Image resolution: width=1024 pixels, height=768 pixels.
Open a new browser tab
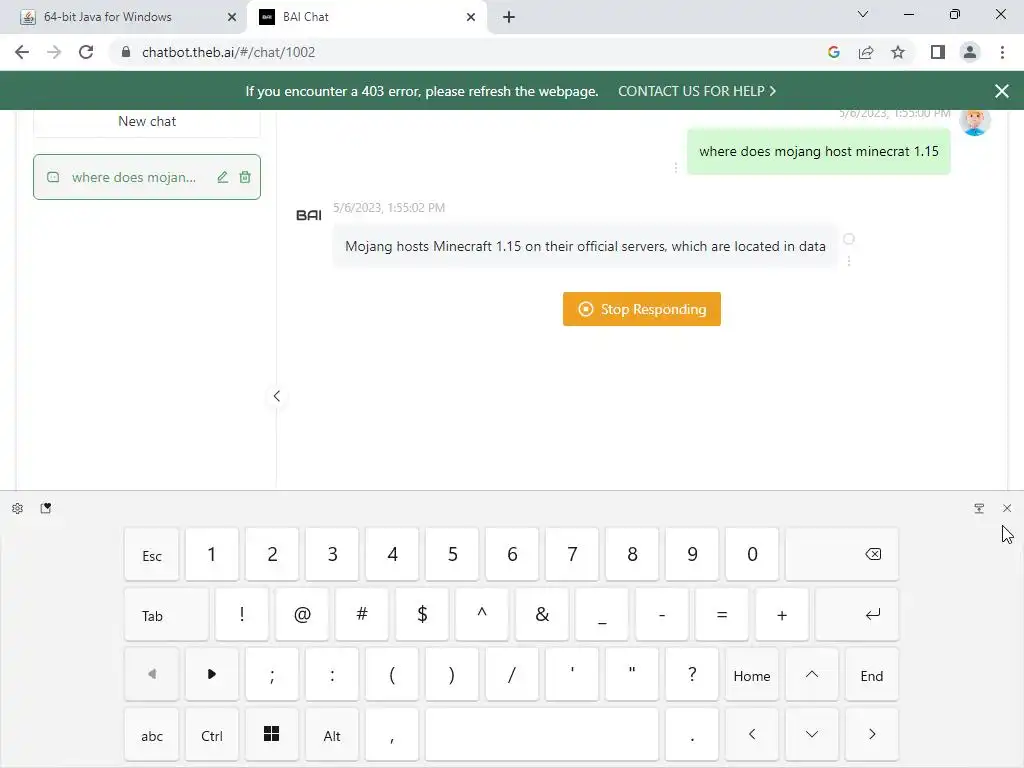click(509, 17)
